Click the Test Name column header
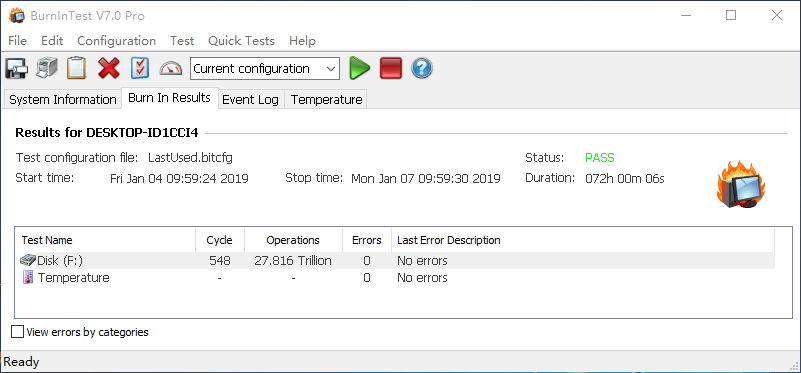The image size is (801, 373). (105, 240)
